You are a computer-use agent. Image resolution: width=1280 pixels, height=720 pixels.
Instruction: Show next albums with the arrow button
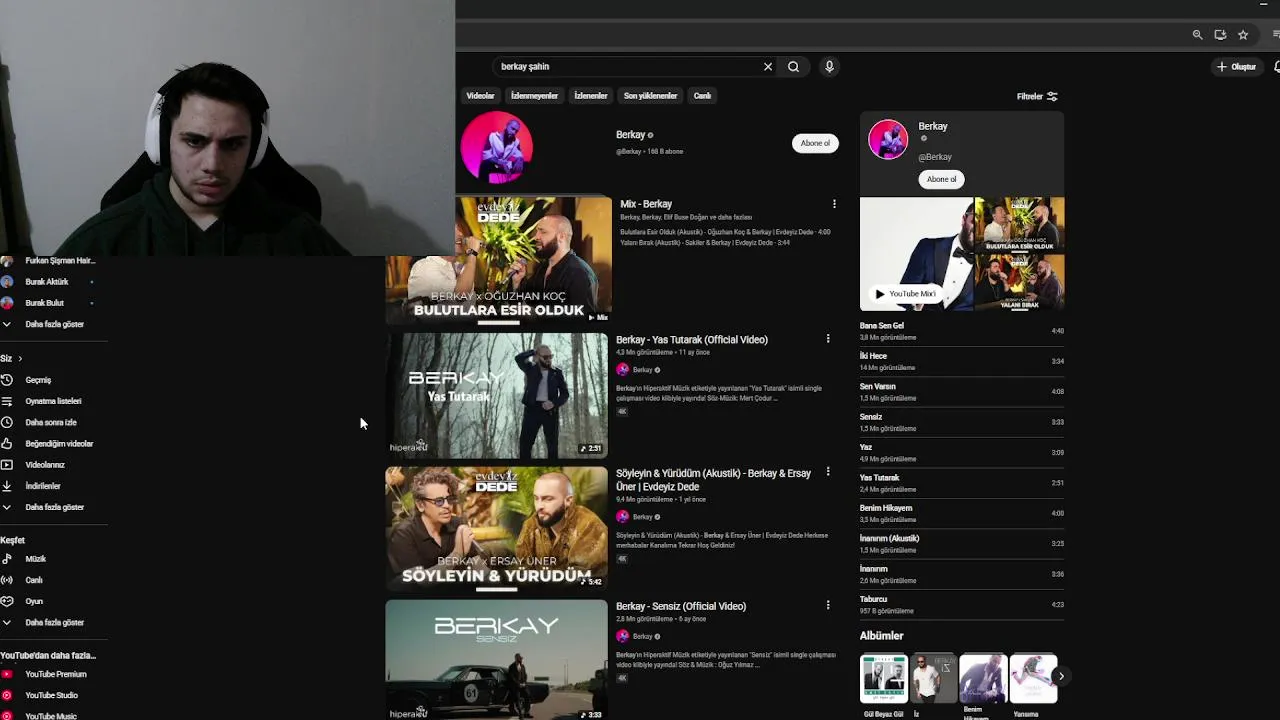coord(1061,677)
